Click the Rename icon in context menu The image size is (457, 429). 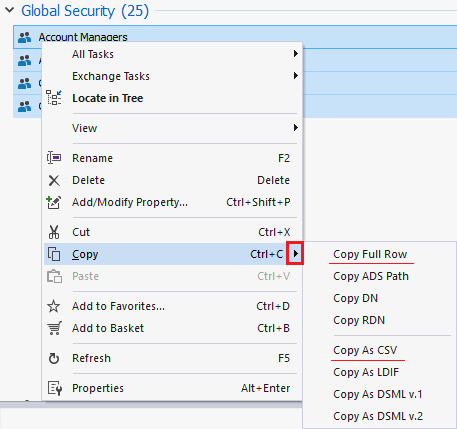click(x=54, y=158)
